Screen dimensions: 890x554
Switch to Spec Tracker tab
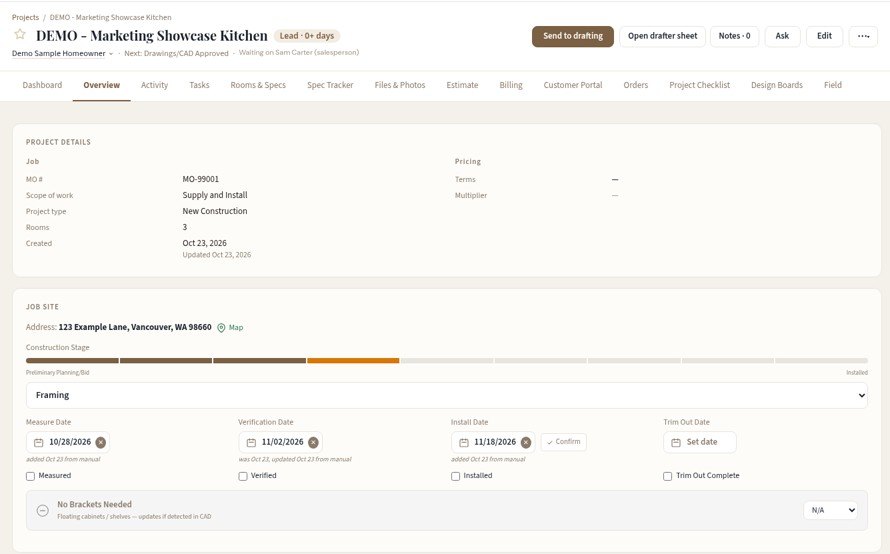pyautogui.click(x=330, y=85)
